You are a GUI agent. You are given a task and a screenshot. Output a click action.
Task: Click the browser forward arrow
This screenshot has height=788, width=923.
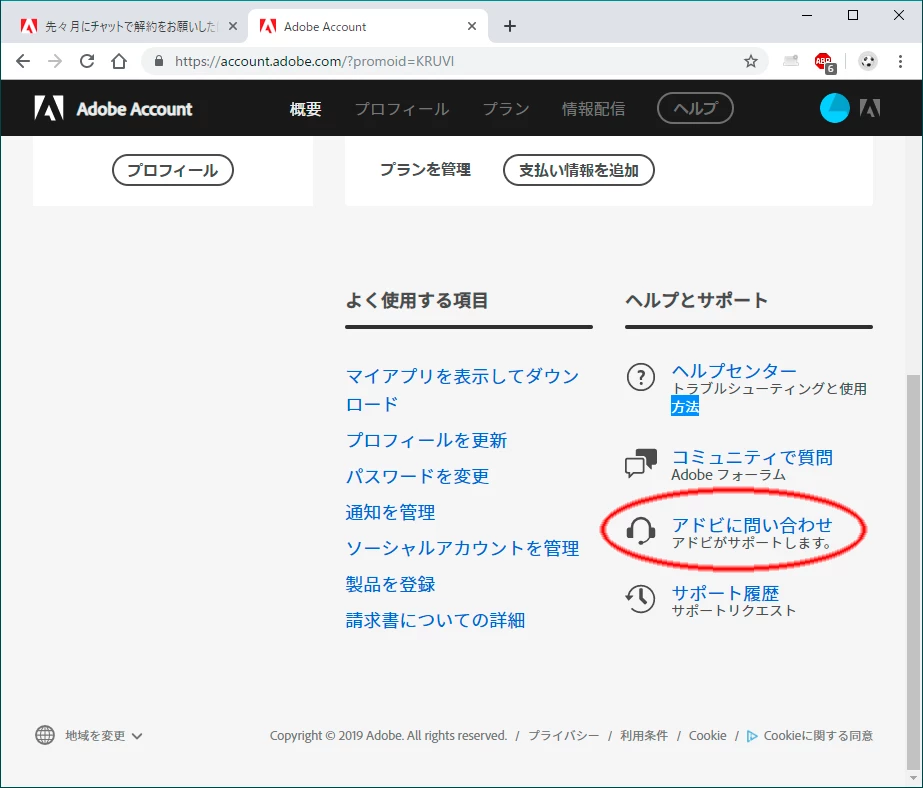tap(55, 61)
